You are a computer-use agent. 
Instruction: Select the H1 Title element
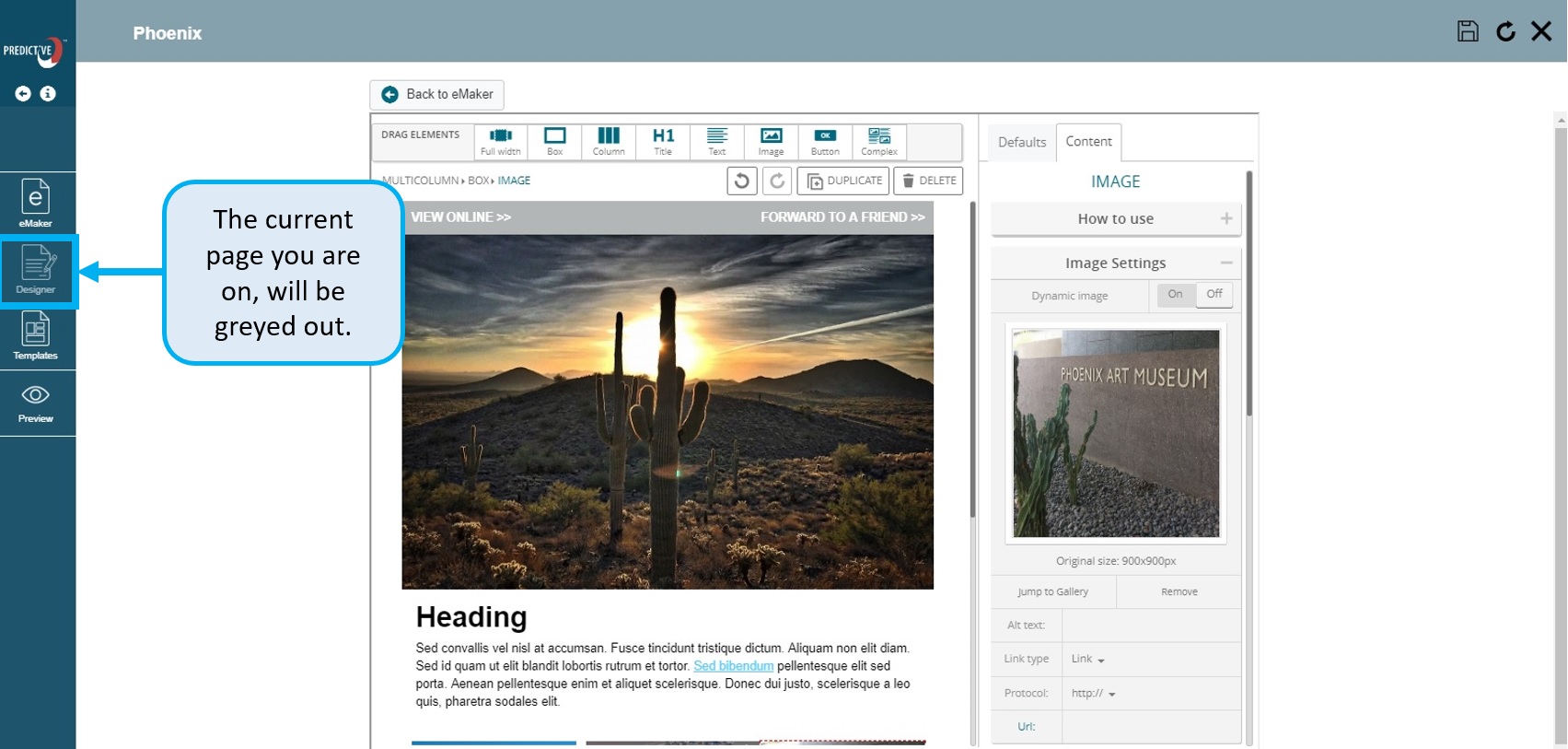[663, 142]
